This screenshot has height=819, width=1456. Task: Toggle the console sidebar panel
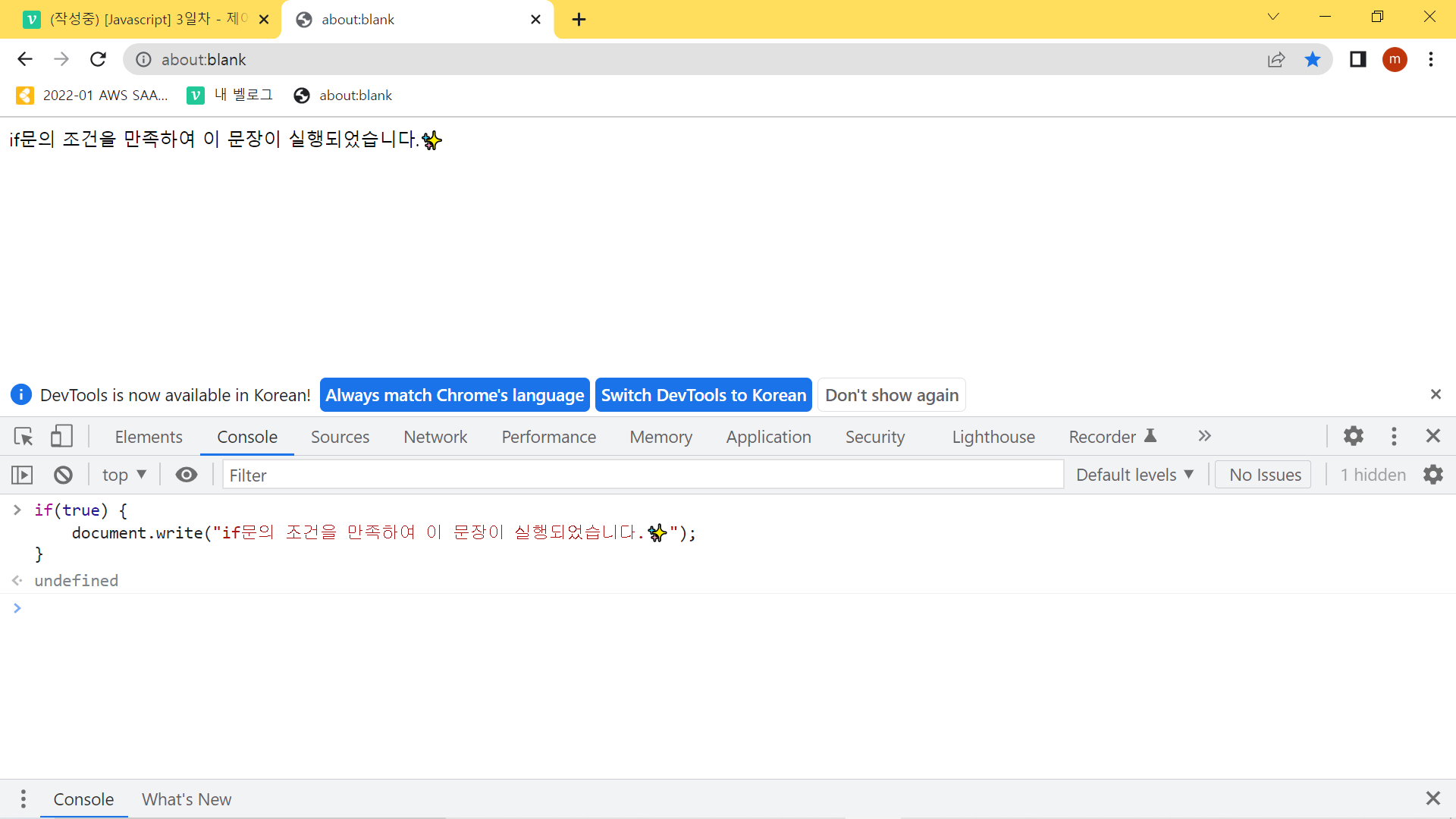[22, 475]
